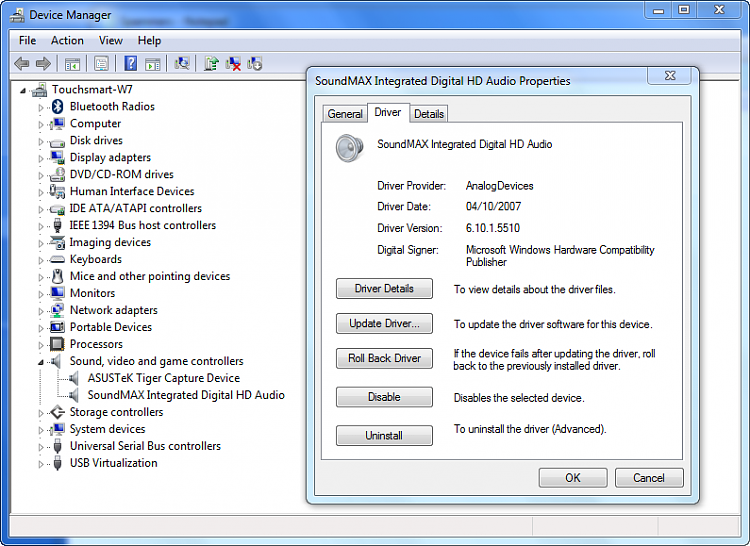Screen dimensions: 750x546
Task: Click the Update Driver Software toolbar icon
Action: pos(211,64)
